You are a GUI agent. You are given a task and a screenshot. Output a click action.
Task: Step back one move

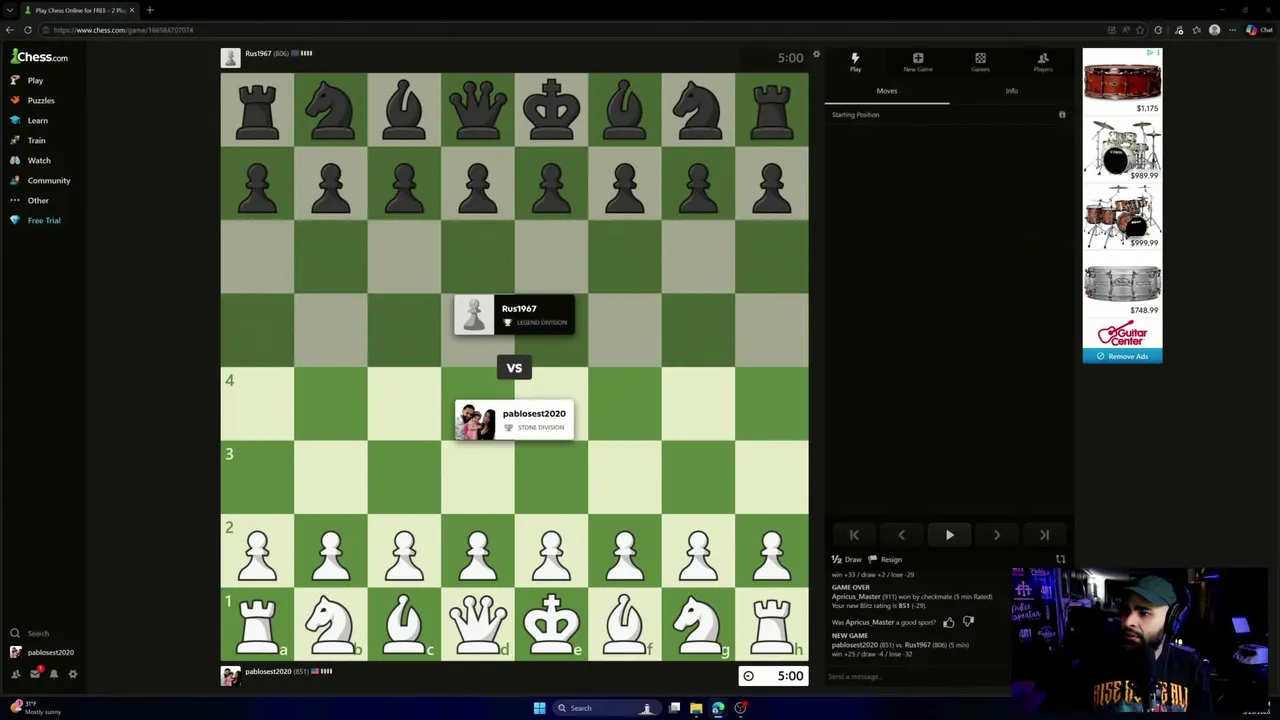pos(901,535)
